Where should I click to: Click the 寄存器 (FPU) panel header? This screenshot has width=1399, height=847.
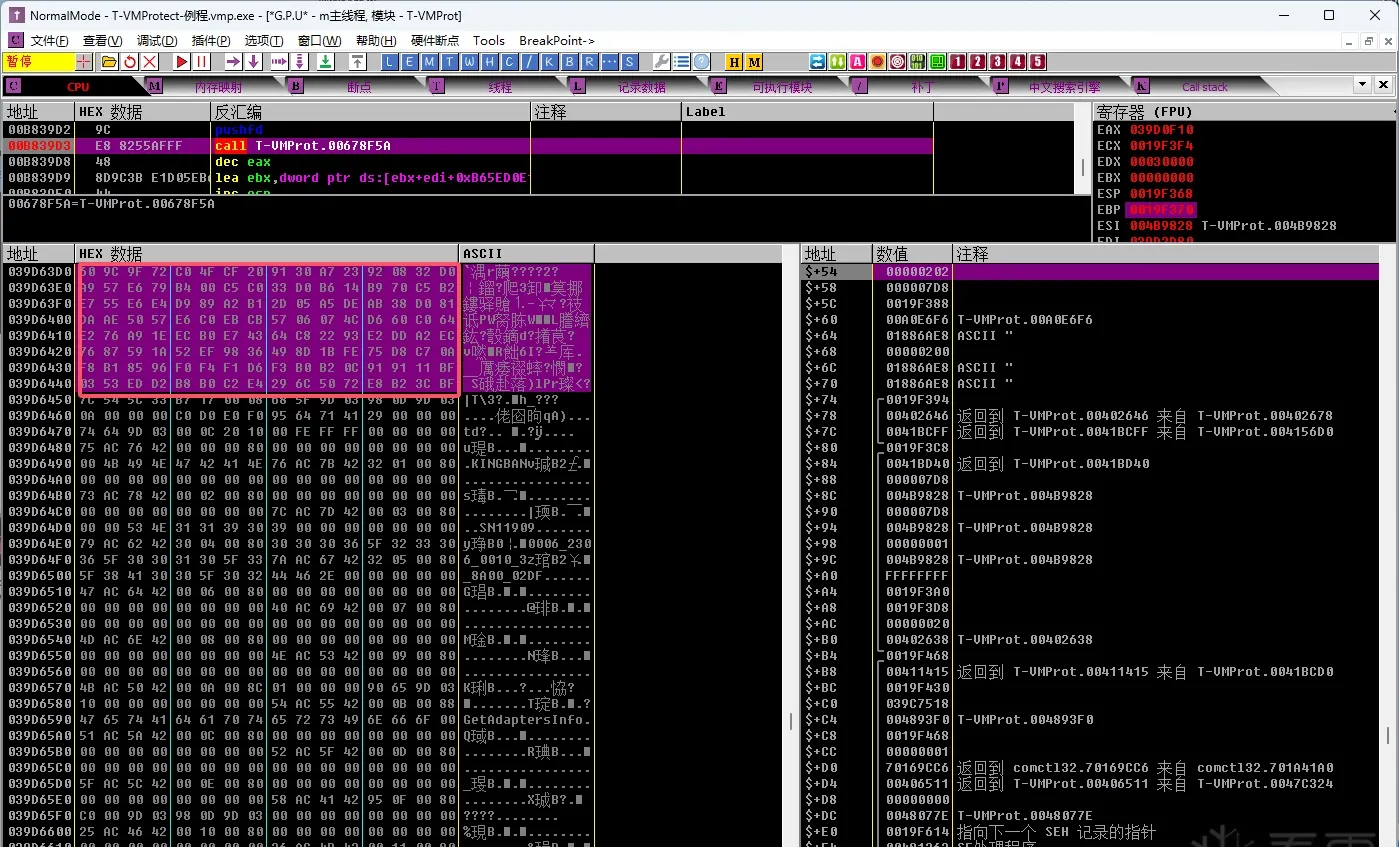coord(1244,111)
